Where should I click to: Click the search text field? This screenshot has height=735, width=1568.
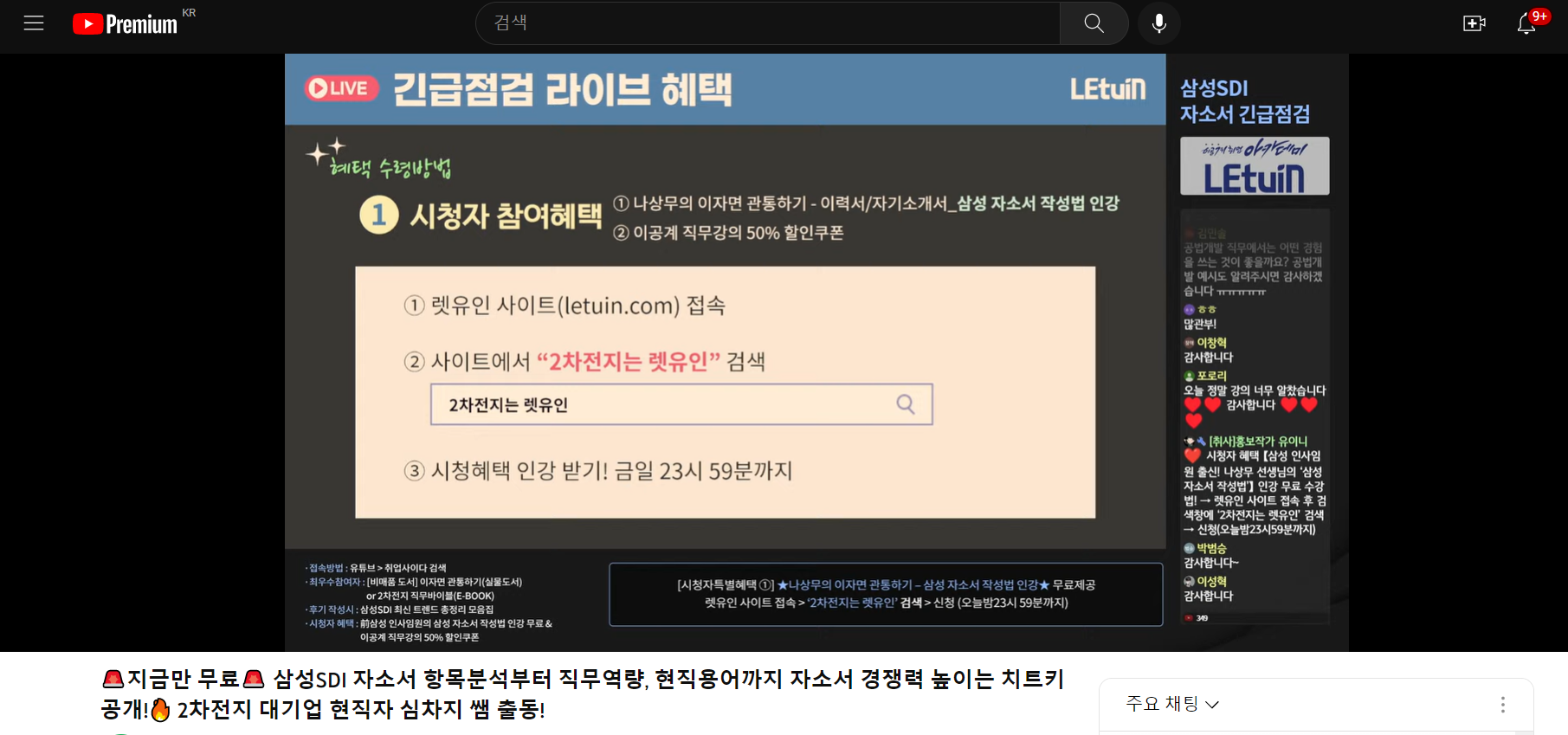coord(767,23)
